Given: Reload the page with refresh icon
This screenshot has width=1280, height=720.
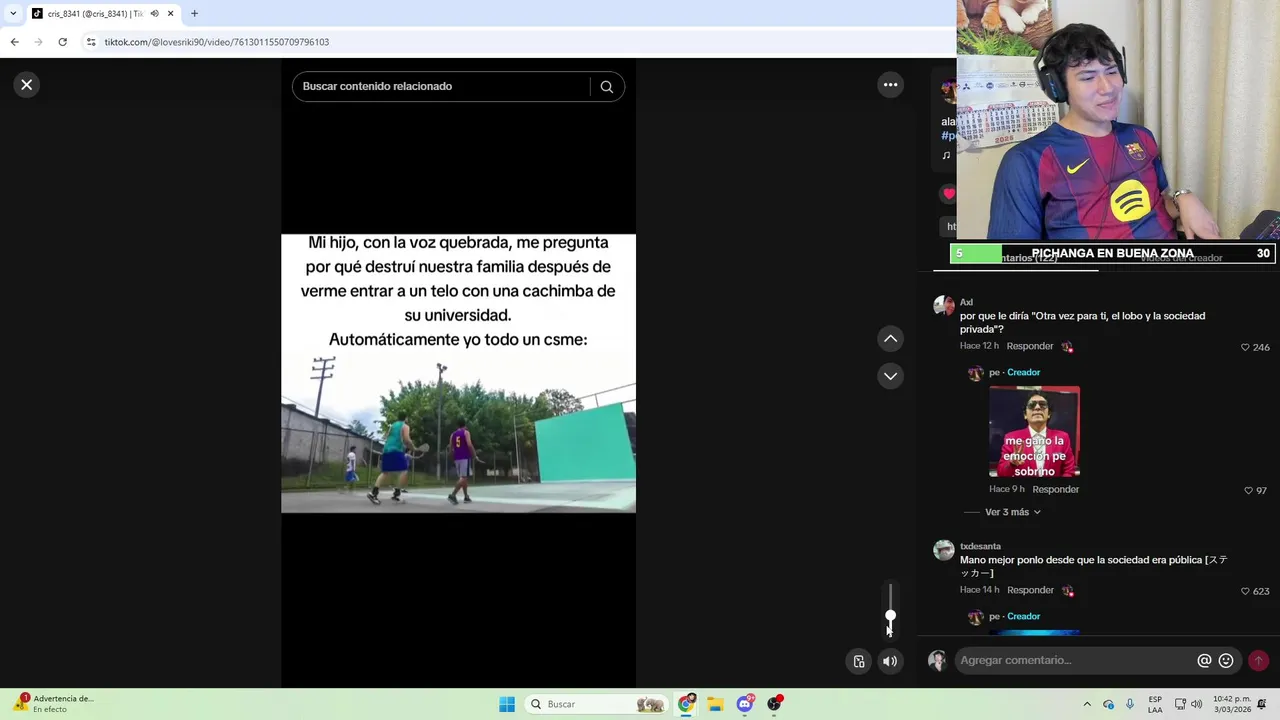Looking at the screenshot, I should [x=62, y=42].
